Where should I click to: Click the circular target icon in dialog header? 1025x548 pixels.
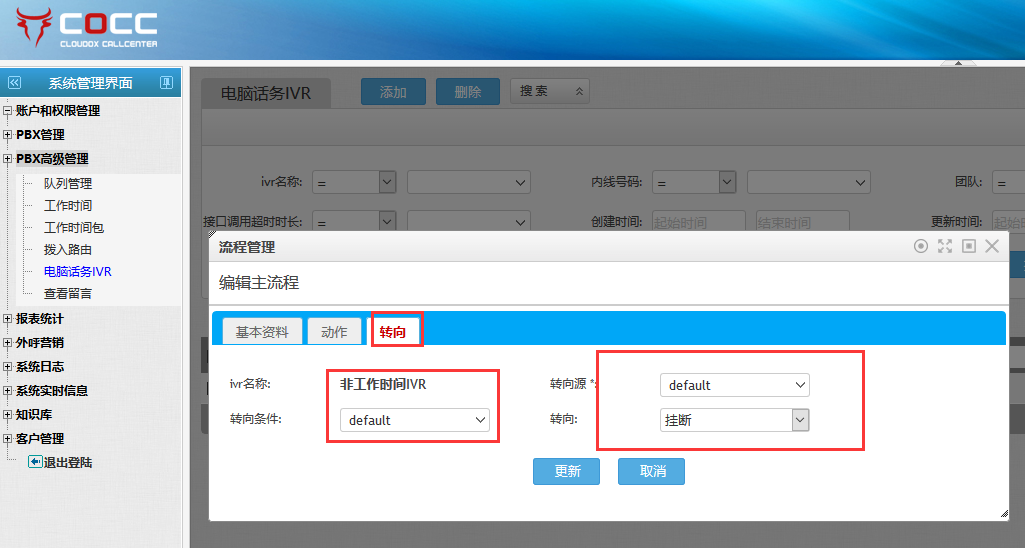click(x=921, y=246)
